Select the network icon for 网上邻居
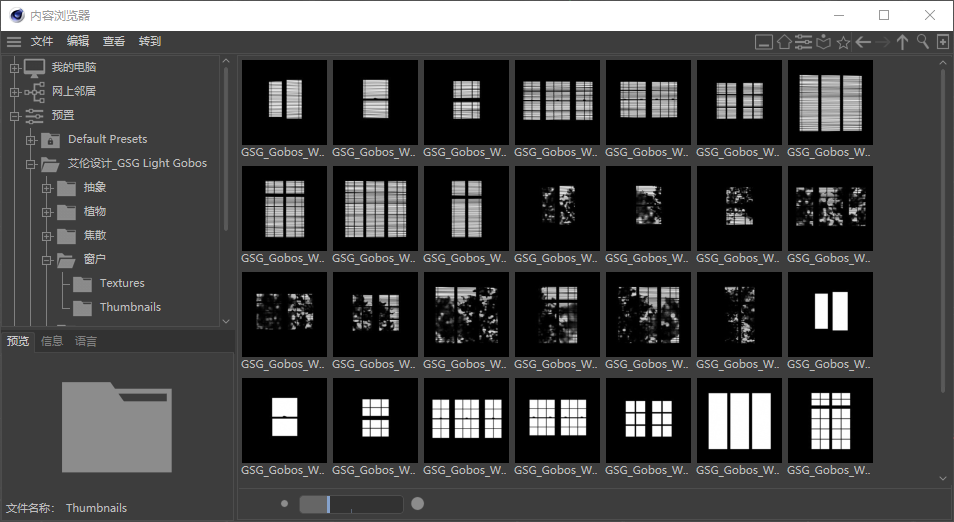Image resolution: width=954 pixels, height=522 pixels. [x=35, y=92]
